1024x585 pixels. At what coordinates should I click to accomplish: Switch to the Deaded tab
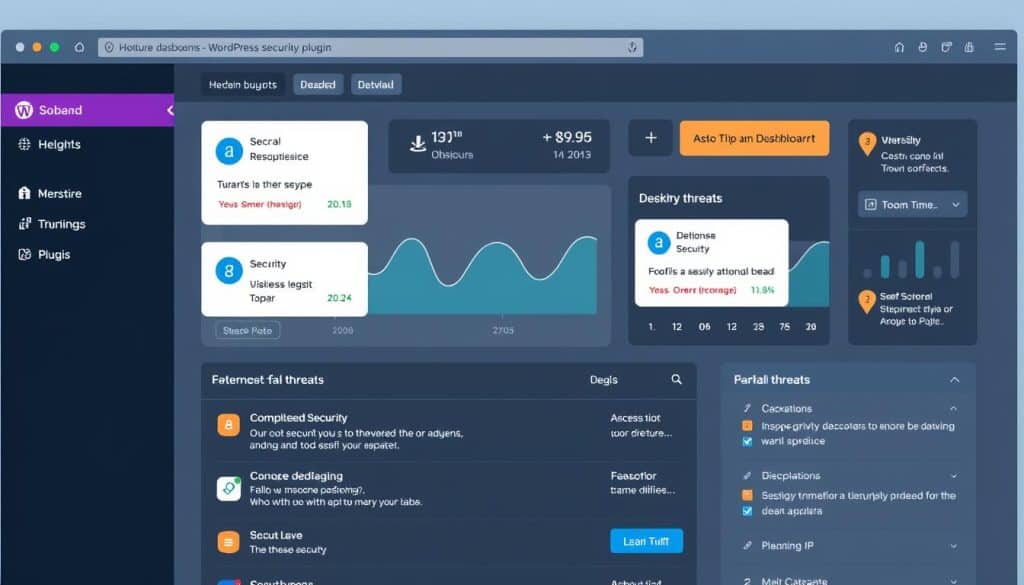pos(318,84)
